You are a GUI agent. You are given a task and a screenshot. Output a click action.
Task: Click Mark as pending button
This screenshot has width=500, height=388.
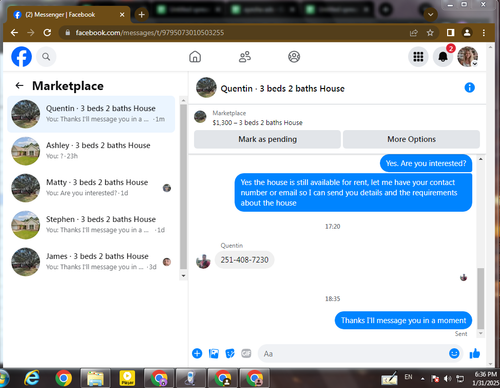[267, 139]
